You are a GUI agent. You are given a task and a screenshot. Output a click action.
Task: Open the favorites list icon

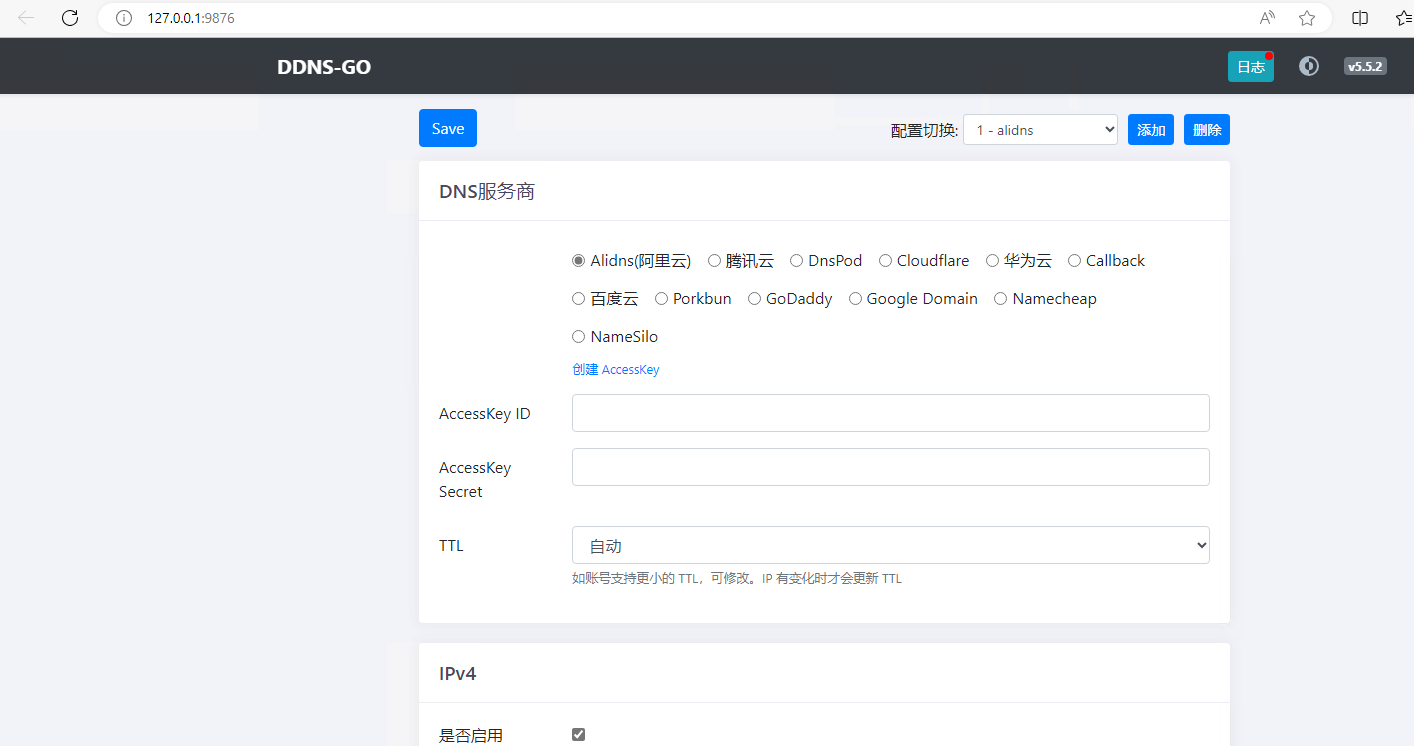pos(1404,18)
